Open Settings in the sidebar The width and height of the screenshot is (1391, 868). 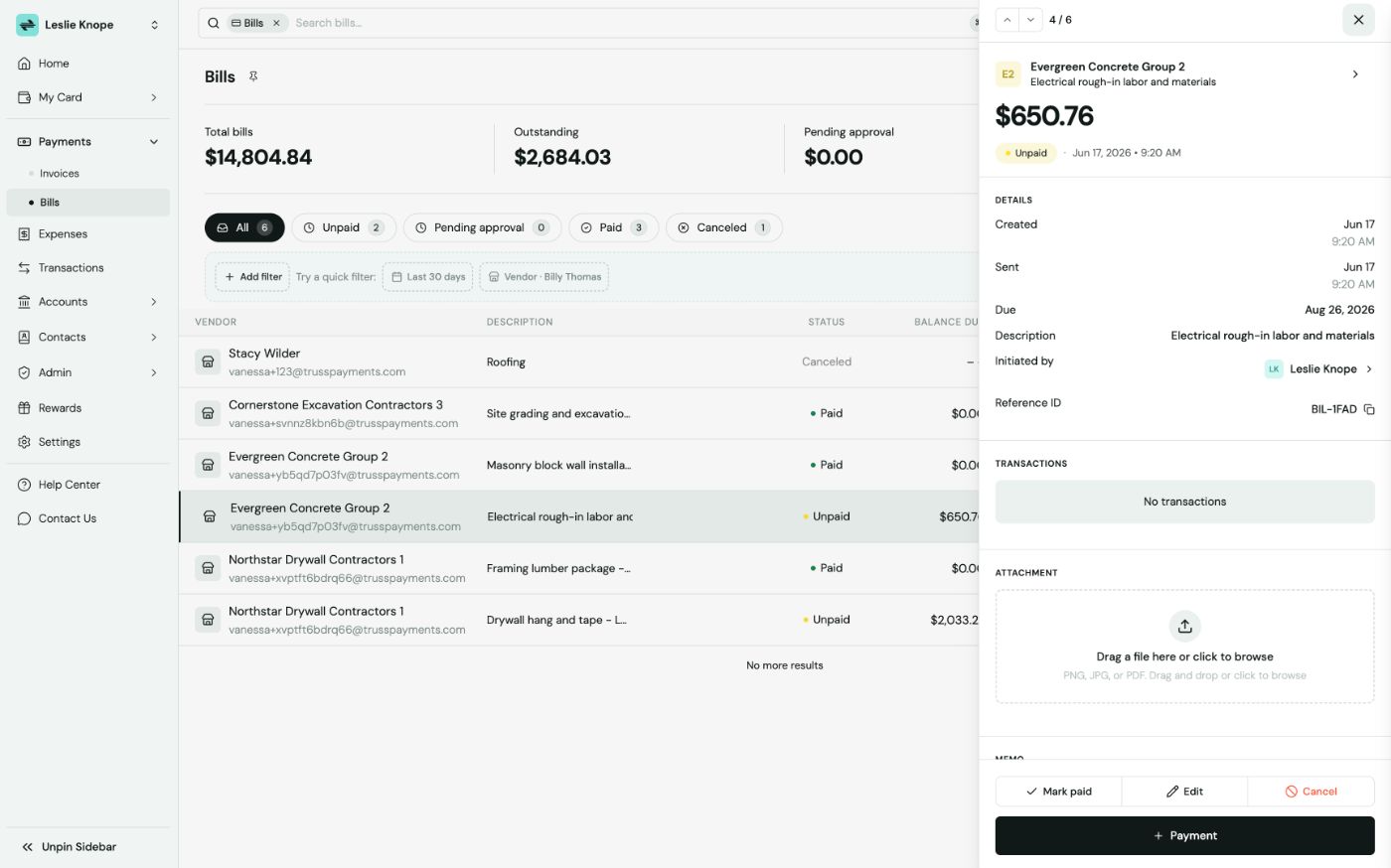coord(88,442)
